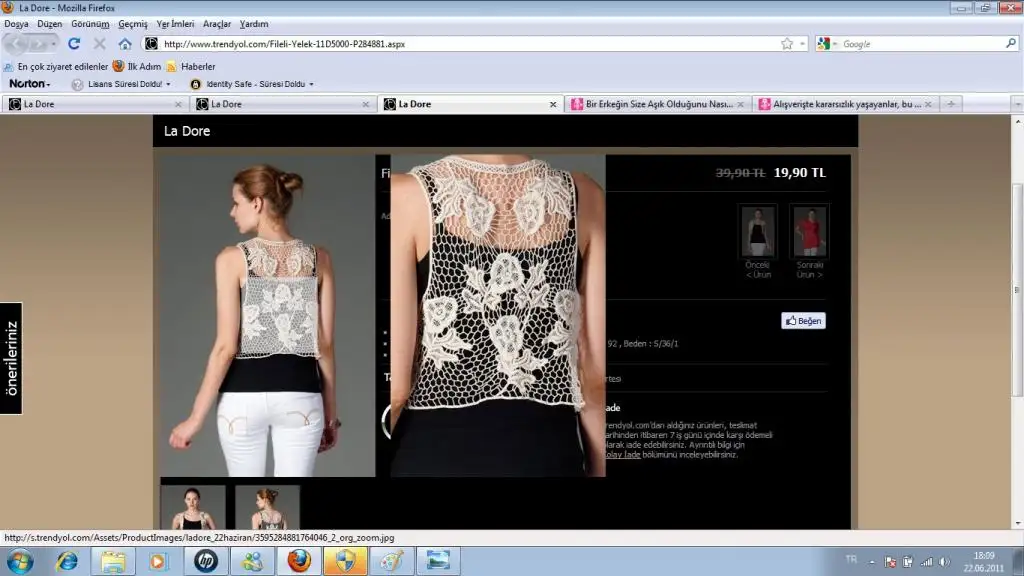Viewport: 1024px width, 576px height.
Task: Bookmark page using the star icon
Action: coord(787,44)
